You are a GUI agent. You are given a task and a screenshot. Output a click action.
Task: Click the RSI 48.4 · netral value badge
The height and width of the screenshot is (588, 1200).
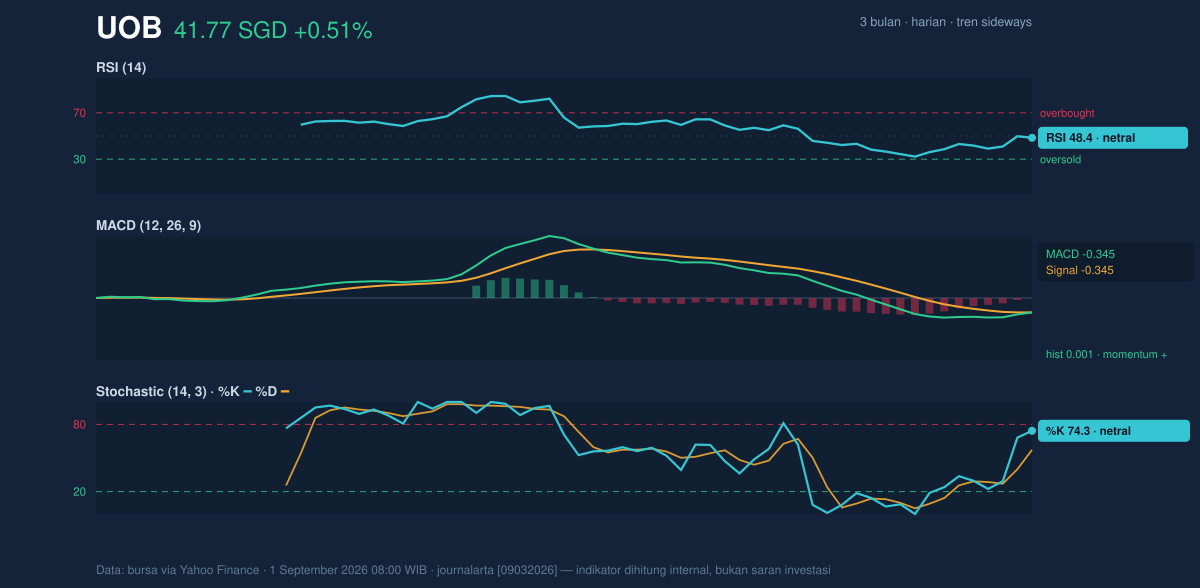tap(1113, 138)
